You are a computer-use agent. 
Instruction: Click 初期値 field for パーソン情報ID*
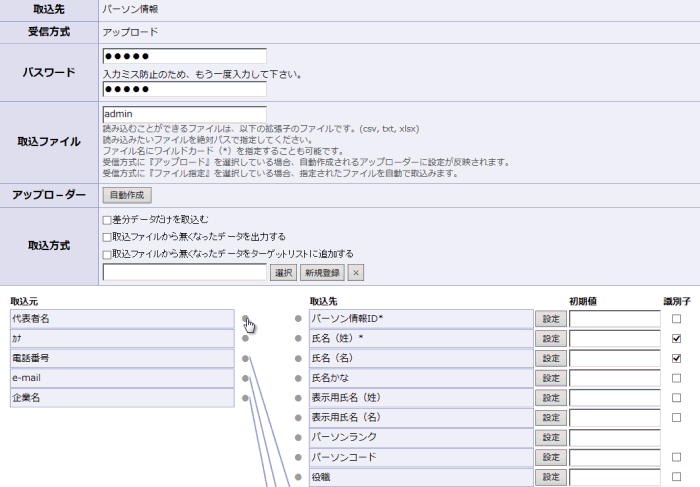[615, 319]
